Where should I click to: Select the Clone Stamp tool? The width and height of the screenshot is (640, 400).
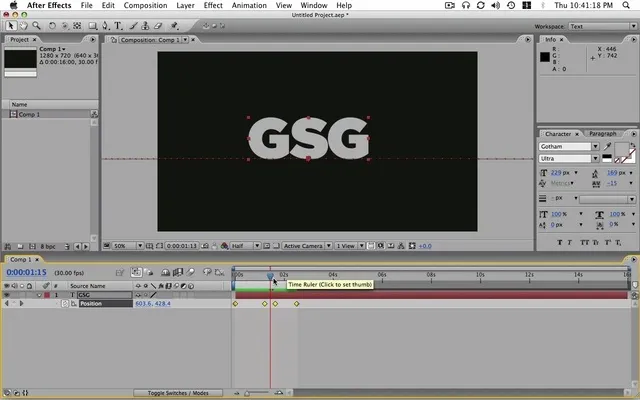[x=145, y=26]
